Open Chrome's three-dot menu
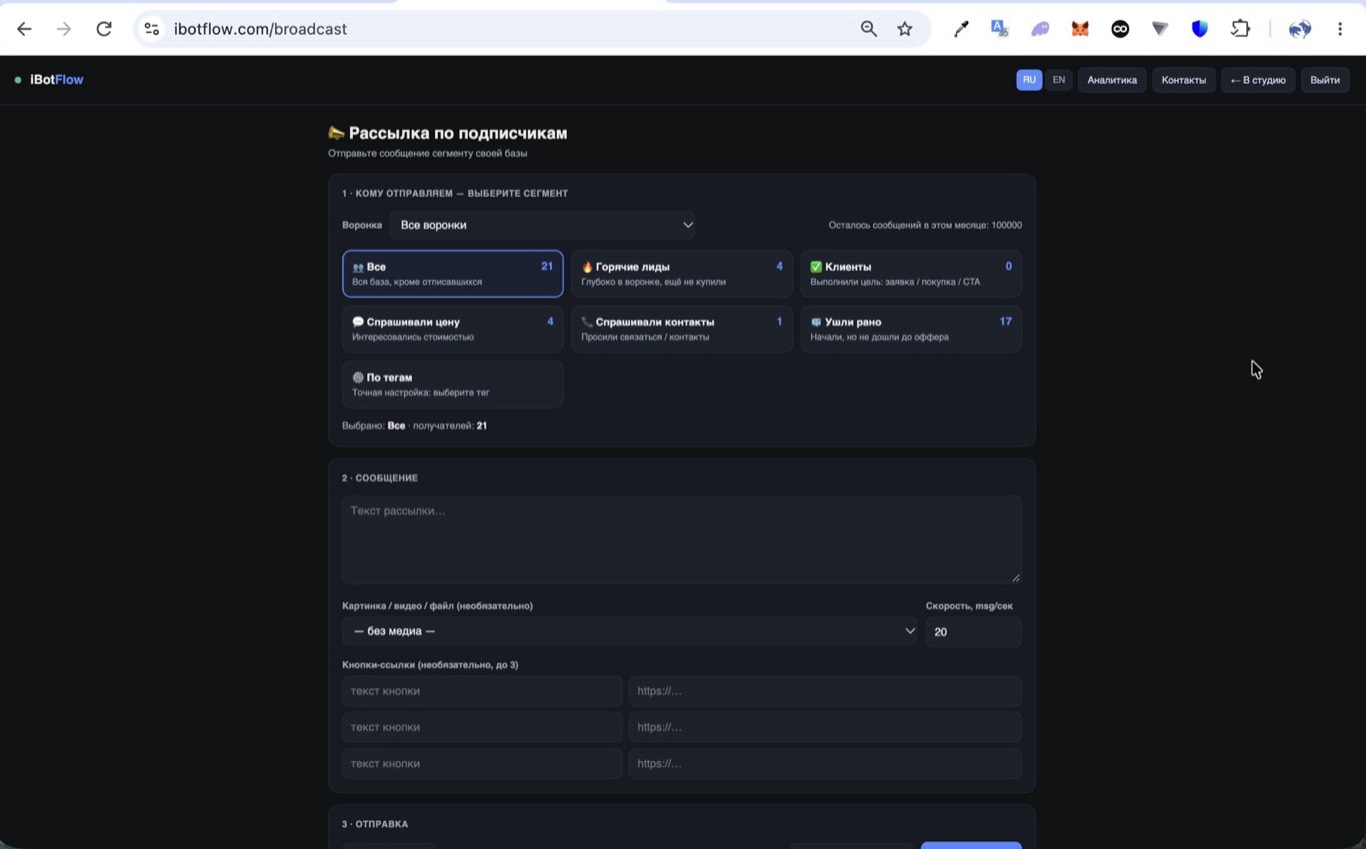 coord(1340,29)
